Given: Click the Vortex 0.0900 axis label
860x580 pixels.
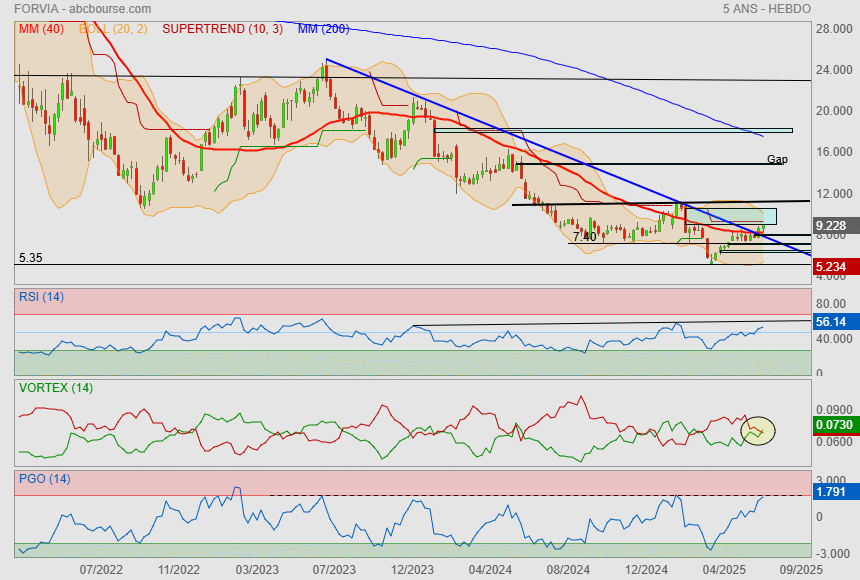Looking at the screenshot, I should click(834, 410).
